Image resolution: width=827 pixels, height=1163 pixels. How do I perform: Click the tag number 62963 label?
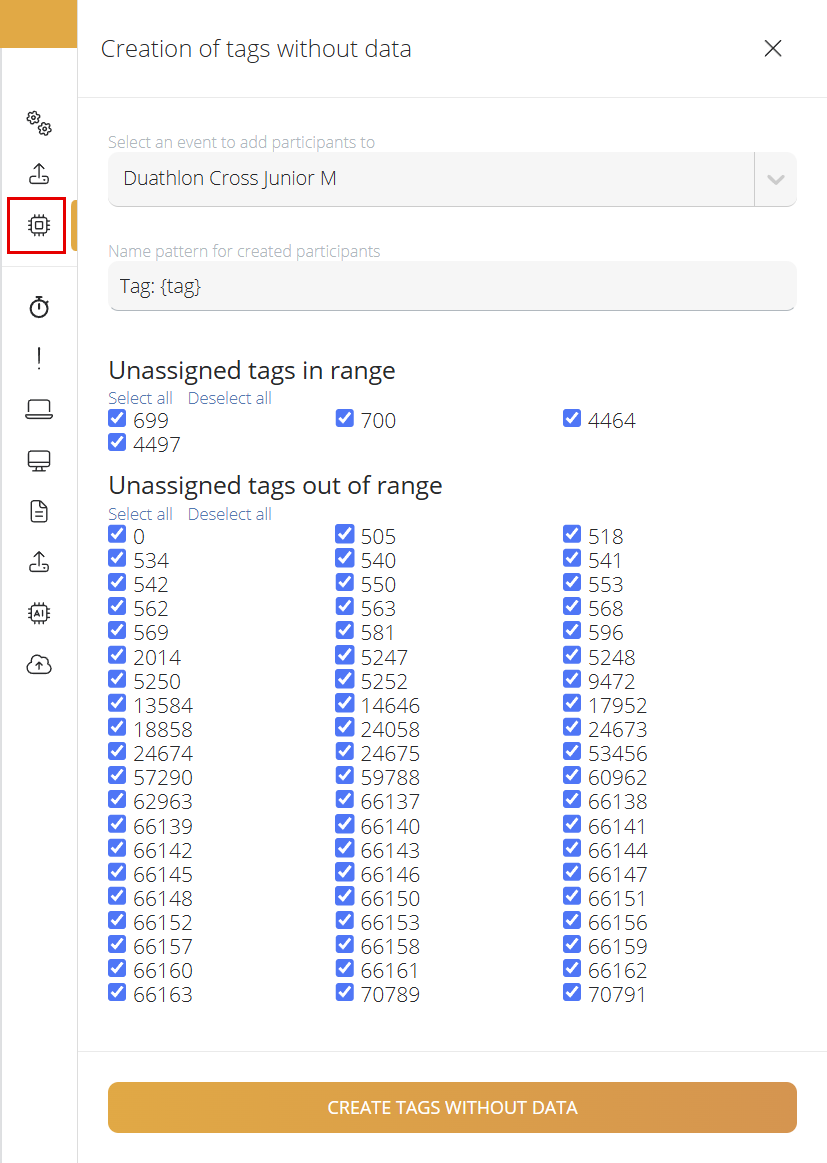point(163,802)
